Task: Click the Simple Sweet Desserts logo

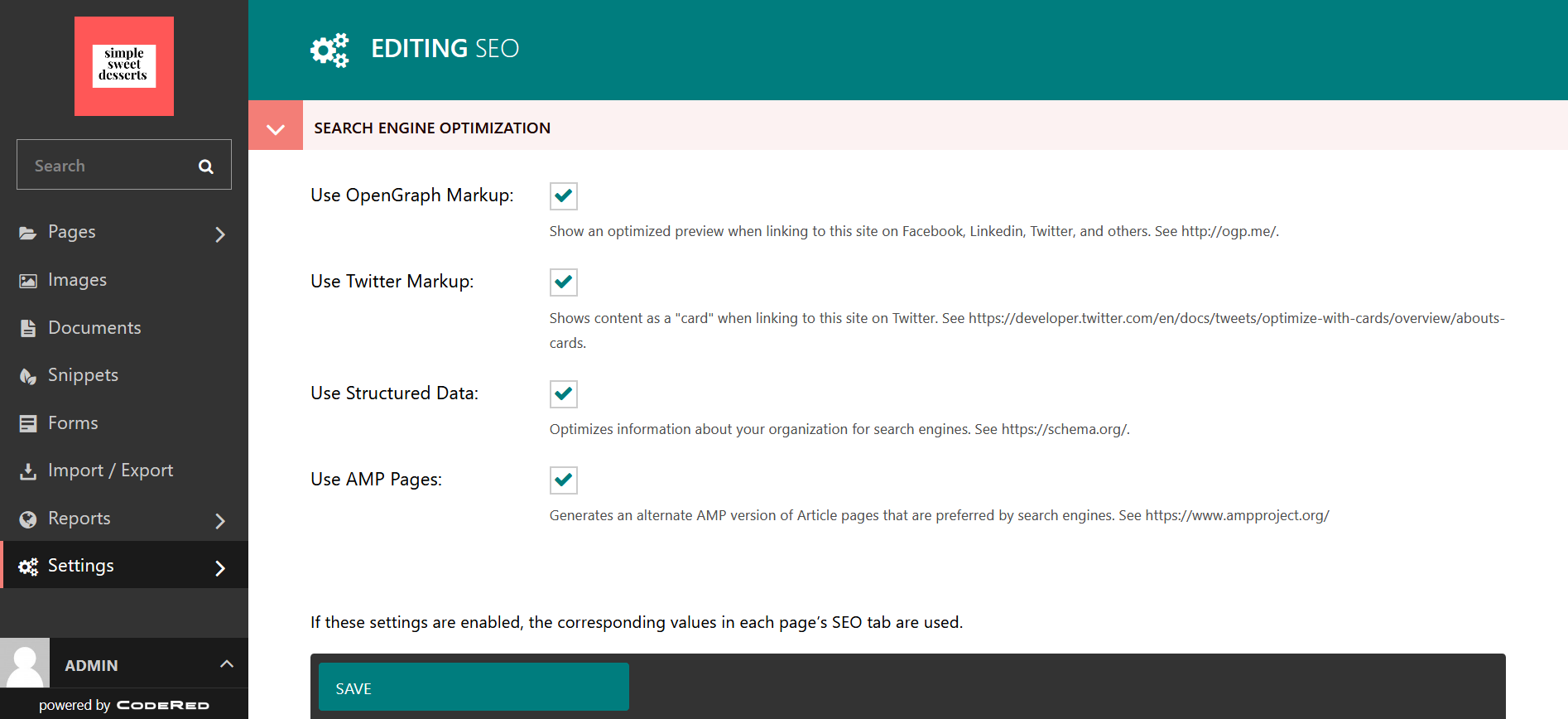Action: click(x=124, y=66)
